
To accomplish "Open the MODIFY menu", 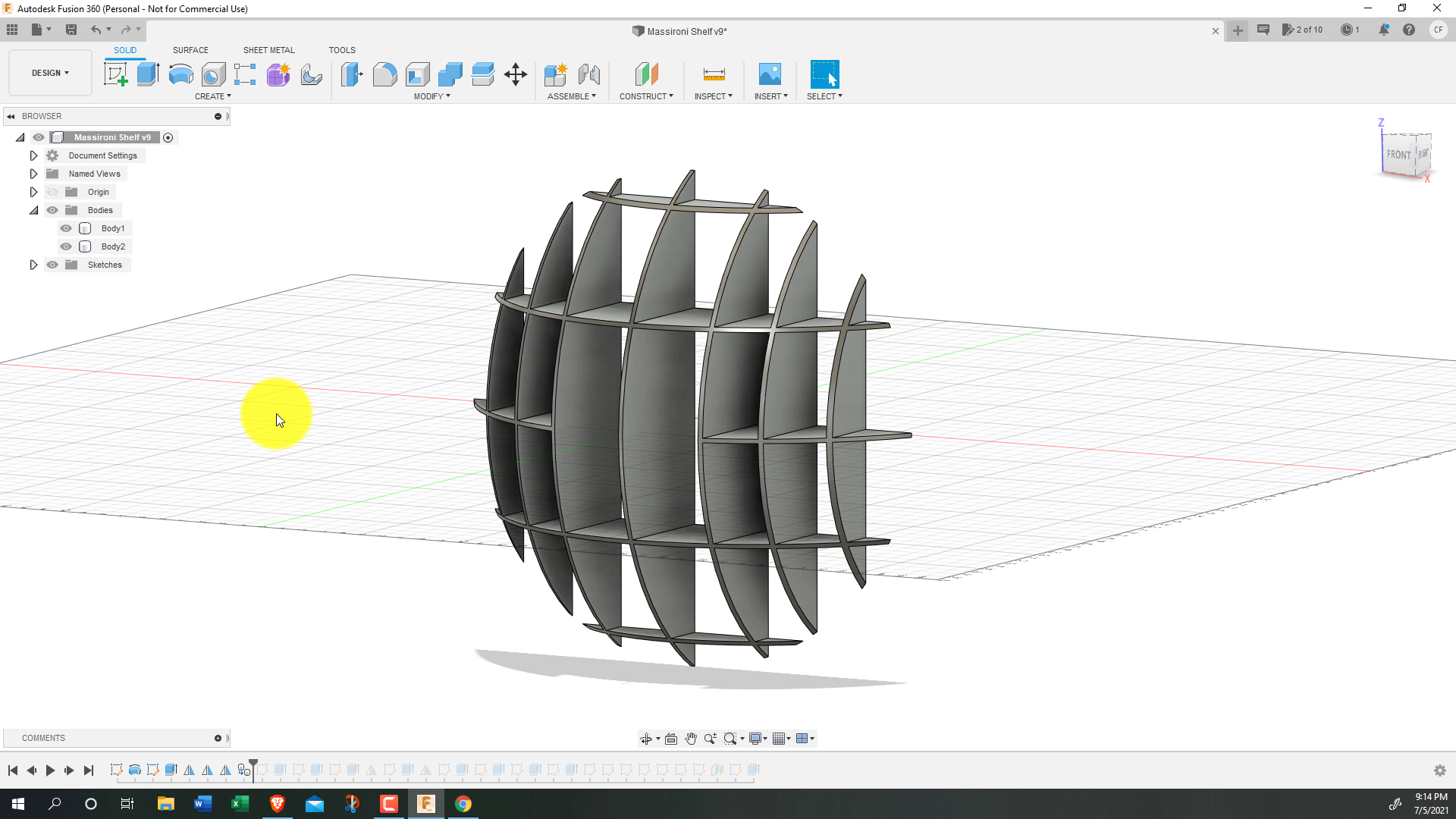I will (431, 96).
